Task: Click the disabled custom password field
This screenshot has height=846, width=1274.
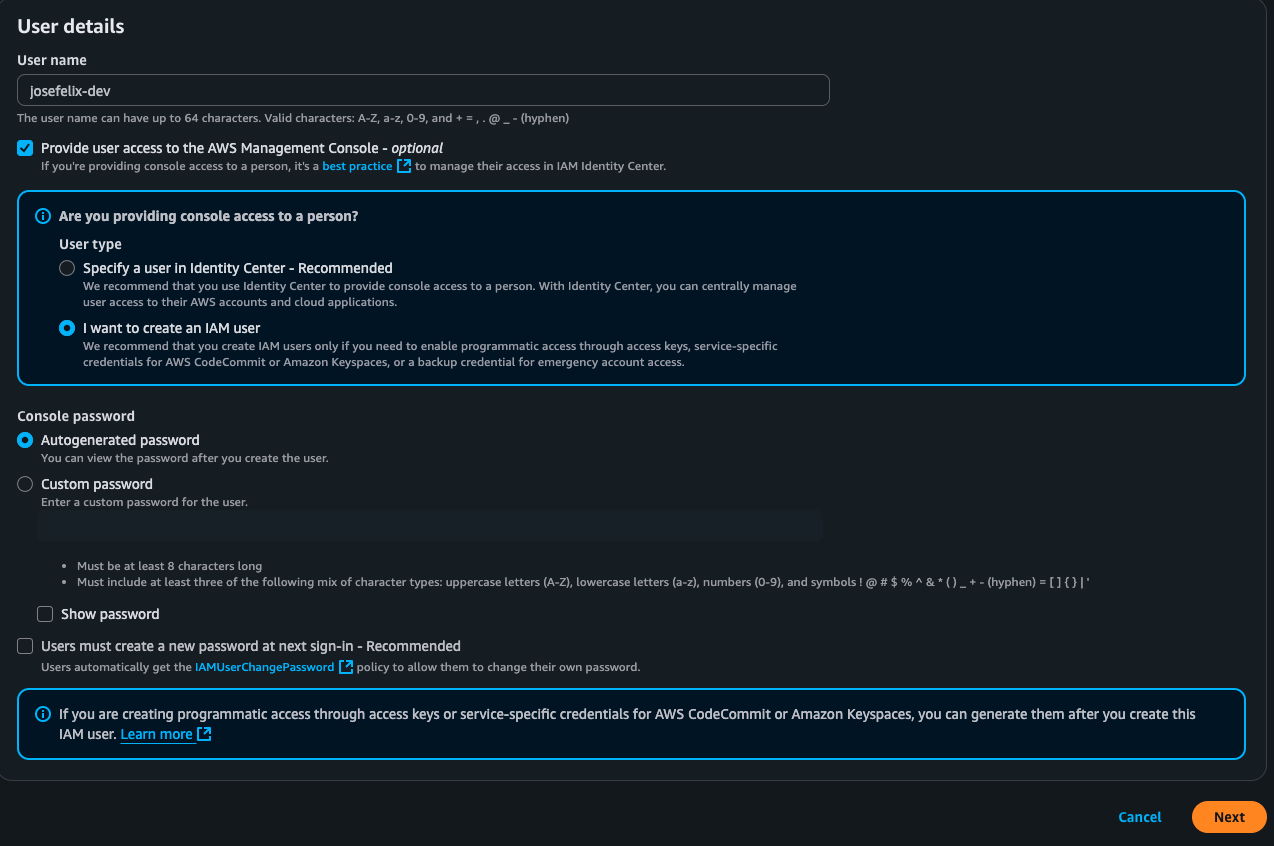Action: [430, 526]
